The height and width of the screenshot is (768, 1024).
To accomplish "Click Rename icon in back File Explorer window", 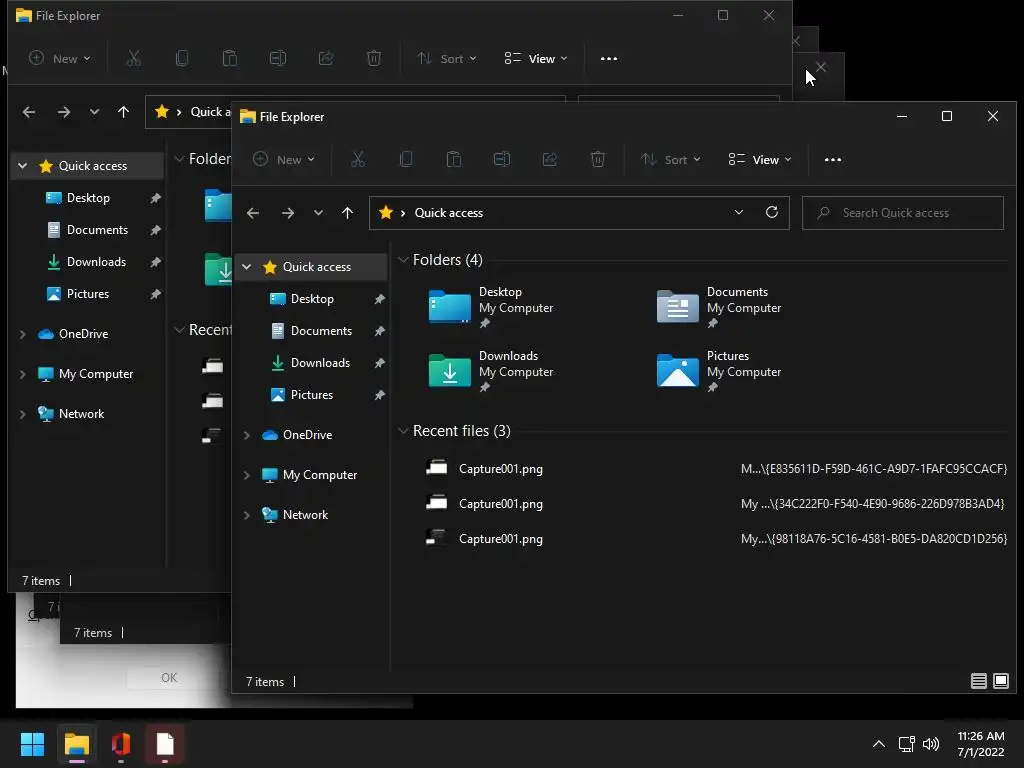I will [x=278, y=58].
